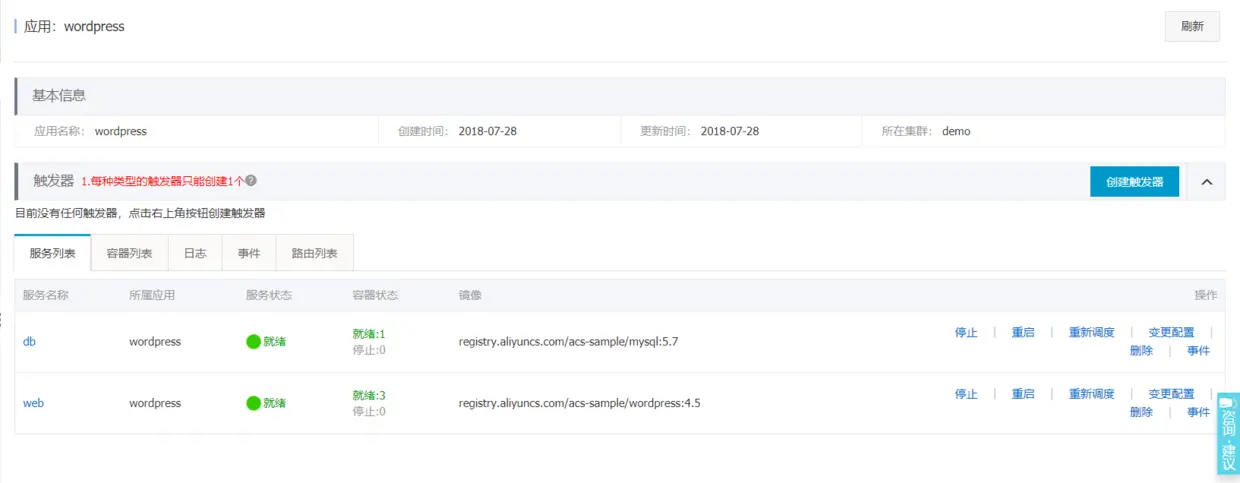Switch to the 服务列表 tab
Screen dimensions: 1240x483
click(52, 253)
